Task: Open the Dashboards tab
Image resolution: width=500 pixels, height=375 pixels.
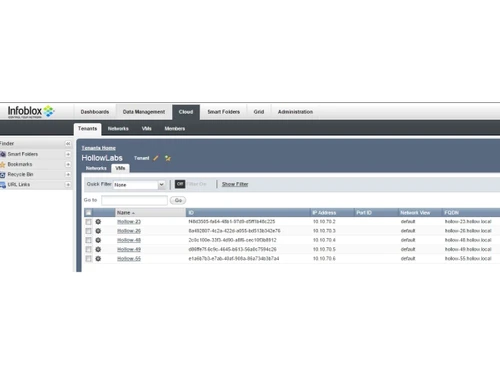Action: 95,112
